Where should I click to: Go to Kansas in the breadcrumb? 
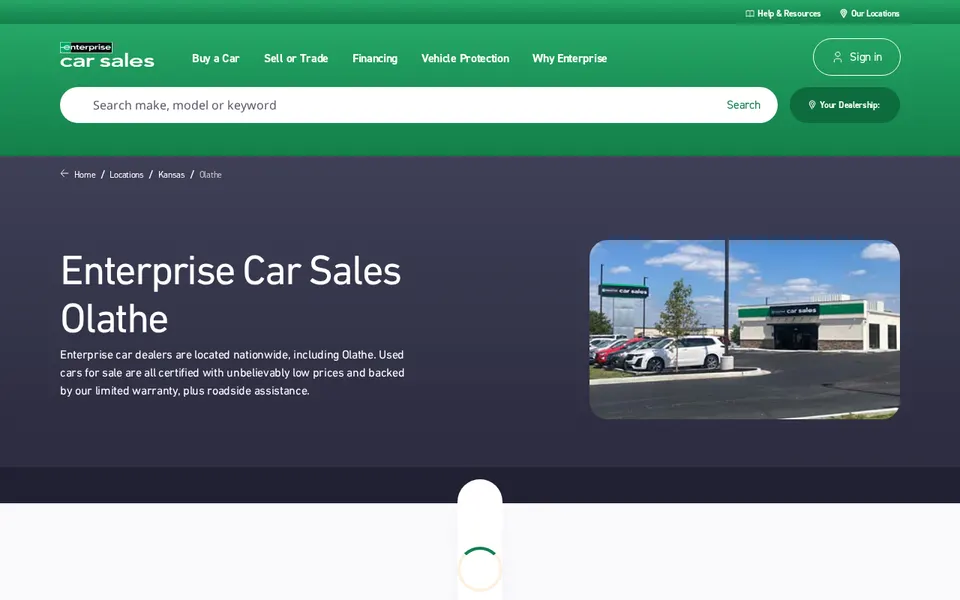[171, 174]
